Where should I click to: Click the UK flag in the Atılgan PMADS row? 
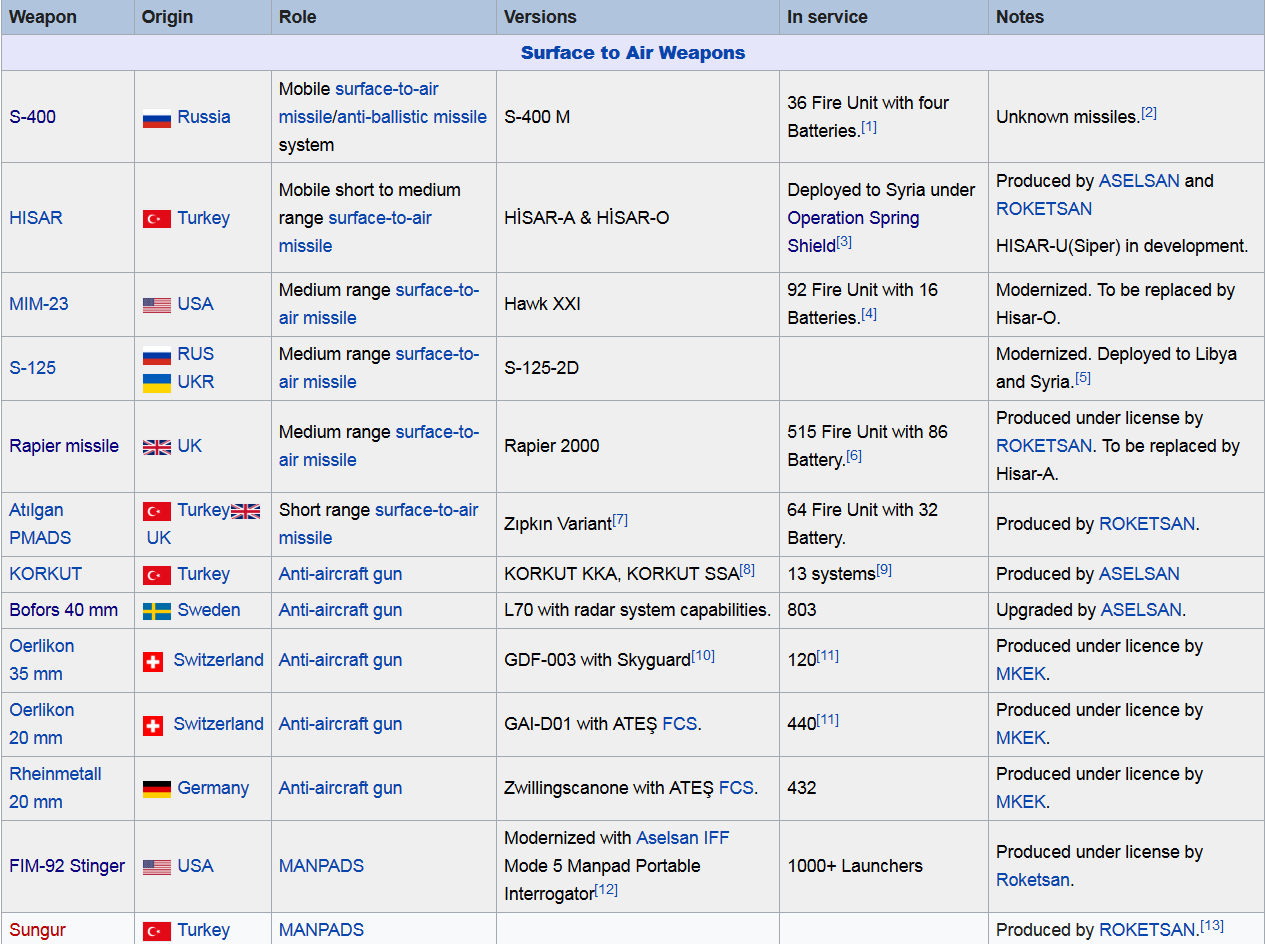coord(246,511)
